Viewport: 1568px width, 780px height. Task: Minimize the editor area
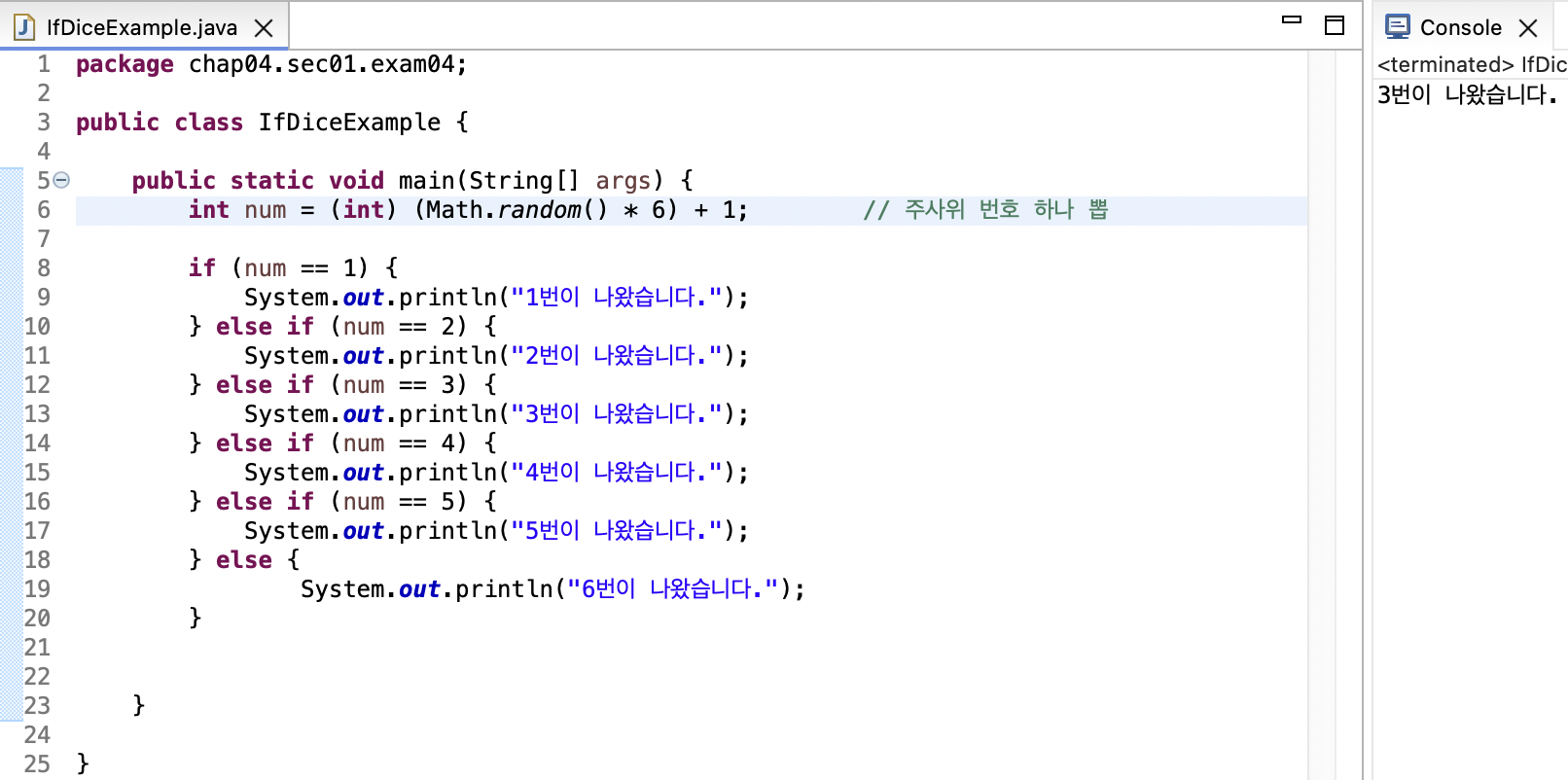click(x=1292, y=19)
